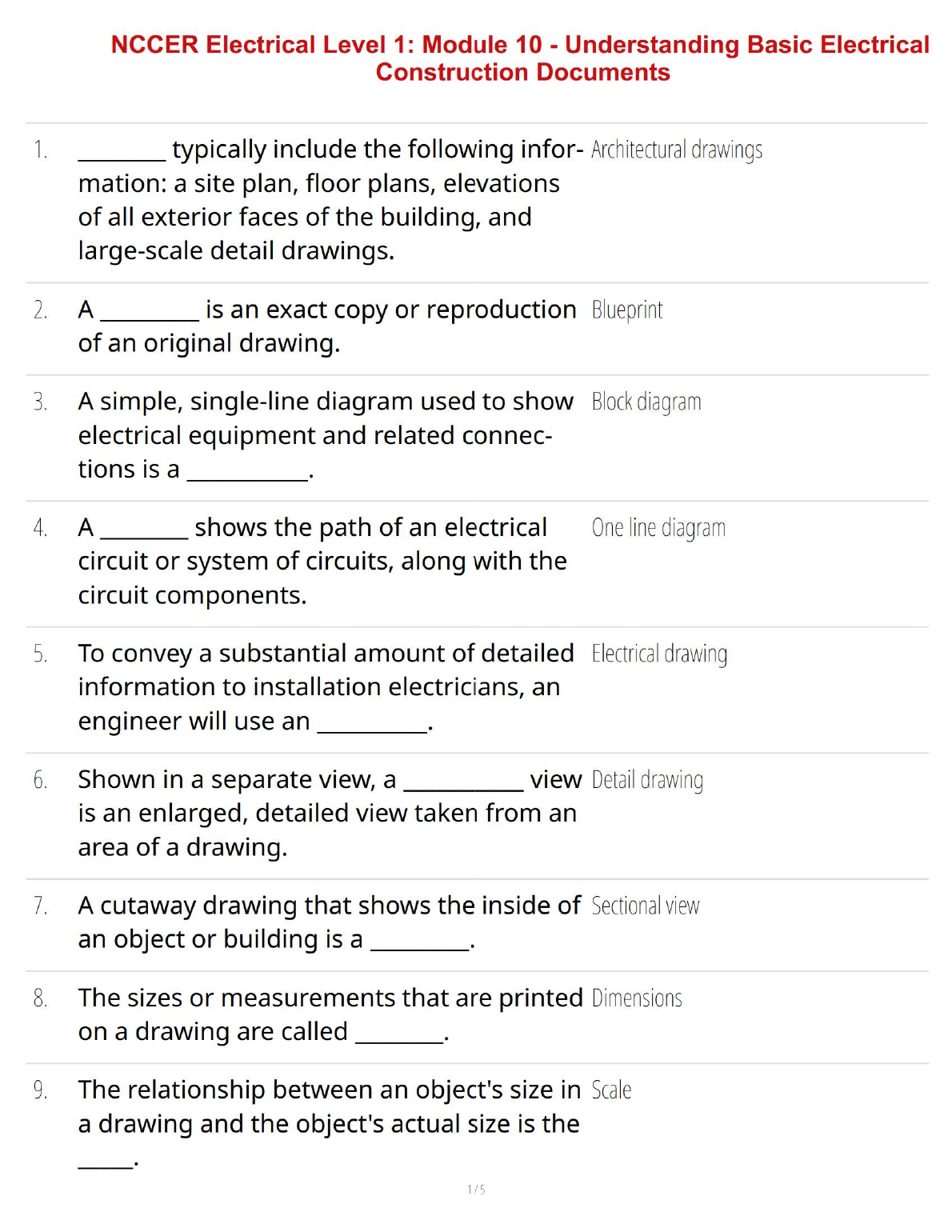Viewport: 952px width, 1232px height.
Task: Click the 'Block diagram' answer
Action: pos(646,402)
